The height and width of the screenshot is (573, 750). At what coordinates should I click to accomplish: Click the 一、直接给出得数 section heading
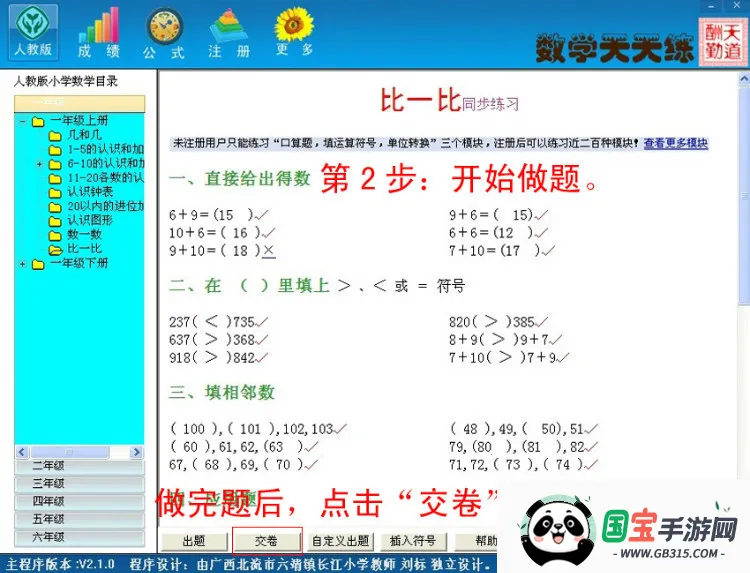[x=240, y=179]
